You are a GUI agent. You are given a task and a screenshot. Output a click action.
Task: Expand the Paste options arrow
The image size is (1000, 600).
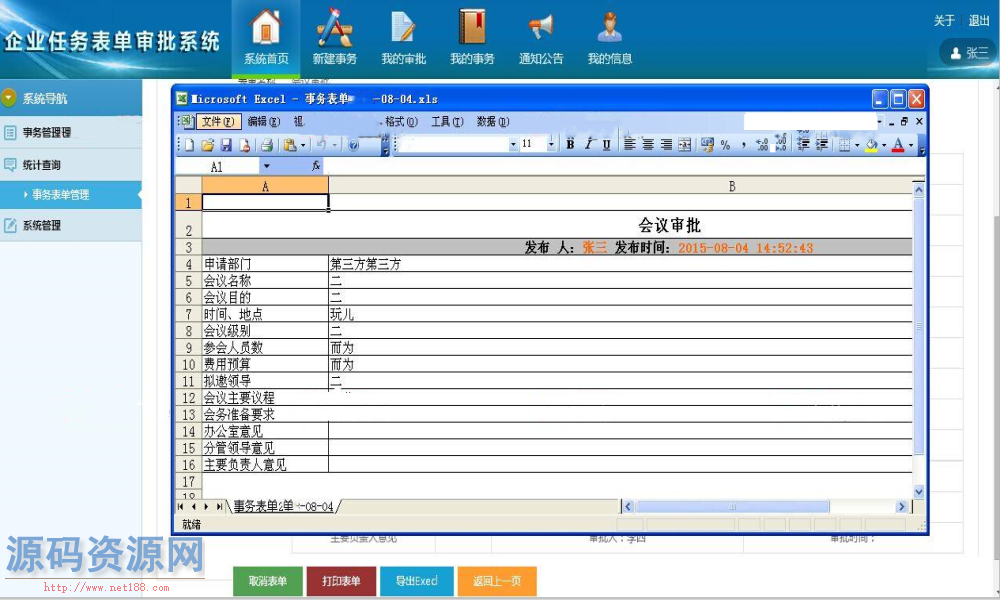pos(303,145)
